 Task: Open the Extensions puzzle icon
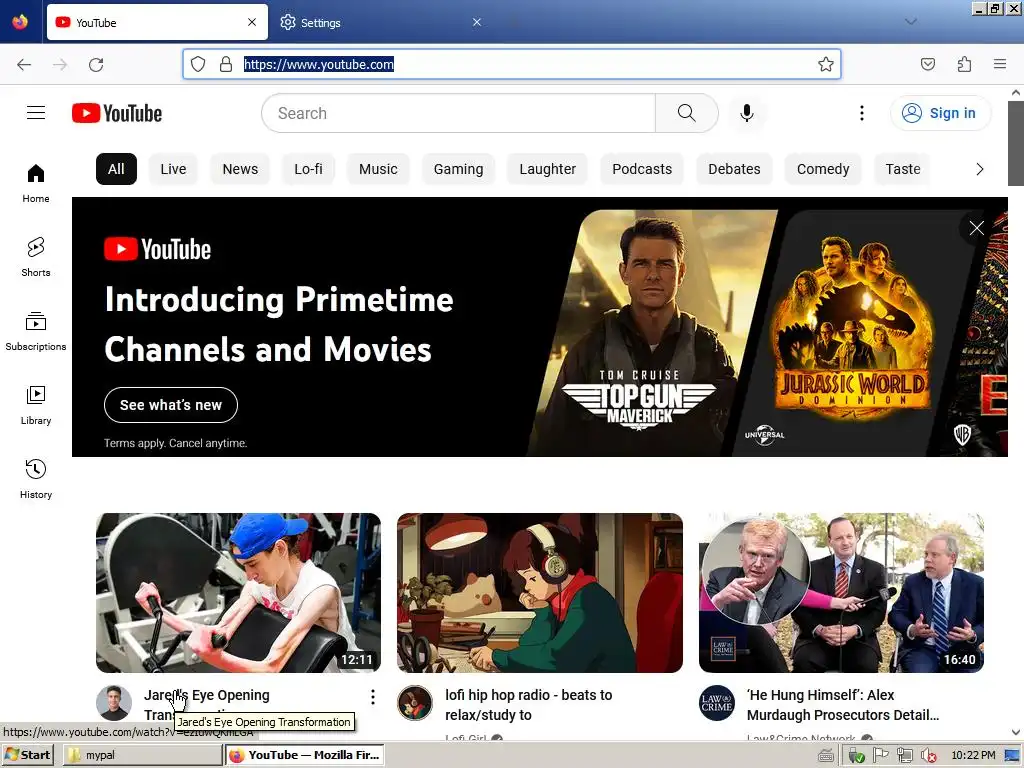(x=964, y=64)
